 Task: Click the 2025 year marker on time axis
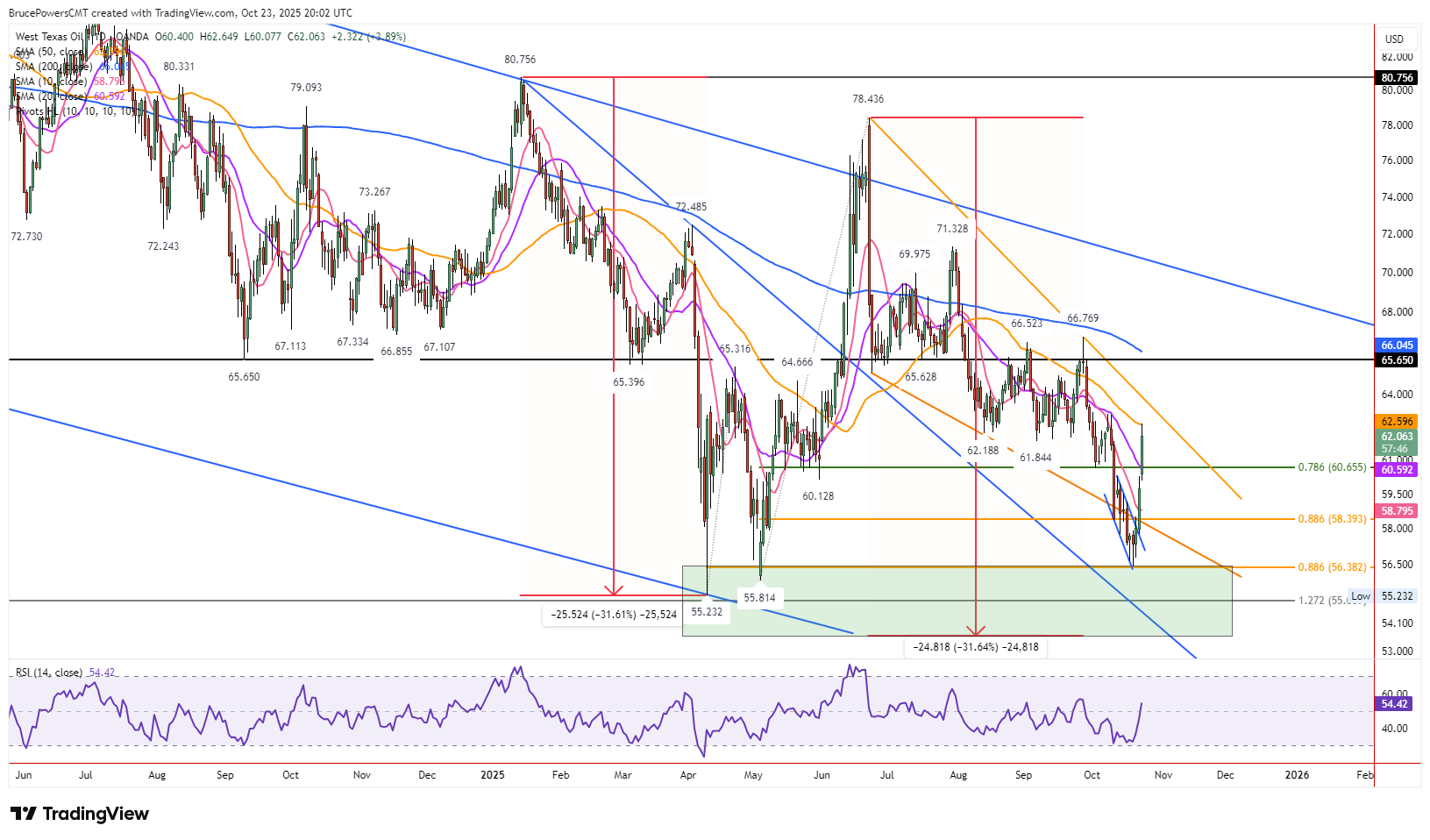[493, 775]
